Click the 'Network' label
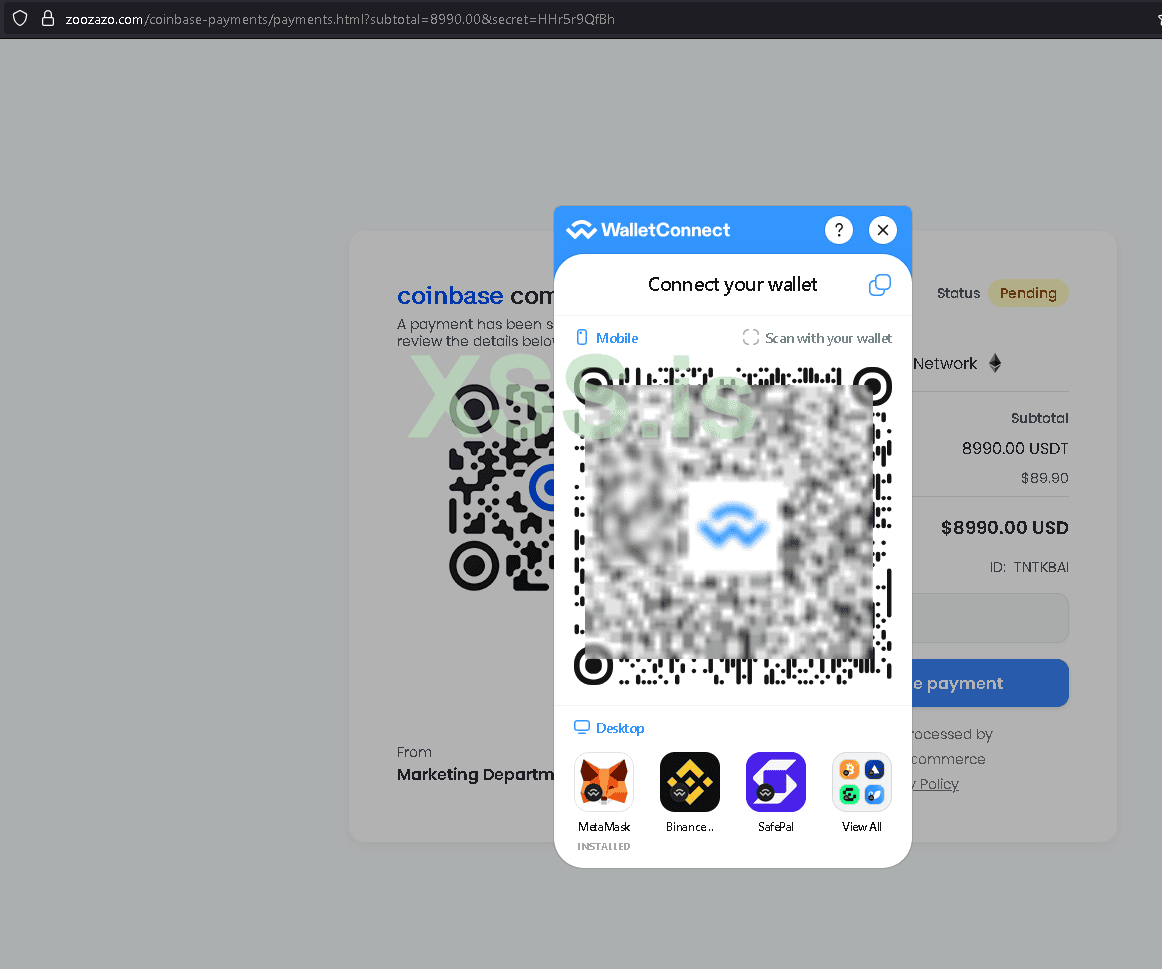Screen dimensions: 1162x969 [x=945, y=364]
